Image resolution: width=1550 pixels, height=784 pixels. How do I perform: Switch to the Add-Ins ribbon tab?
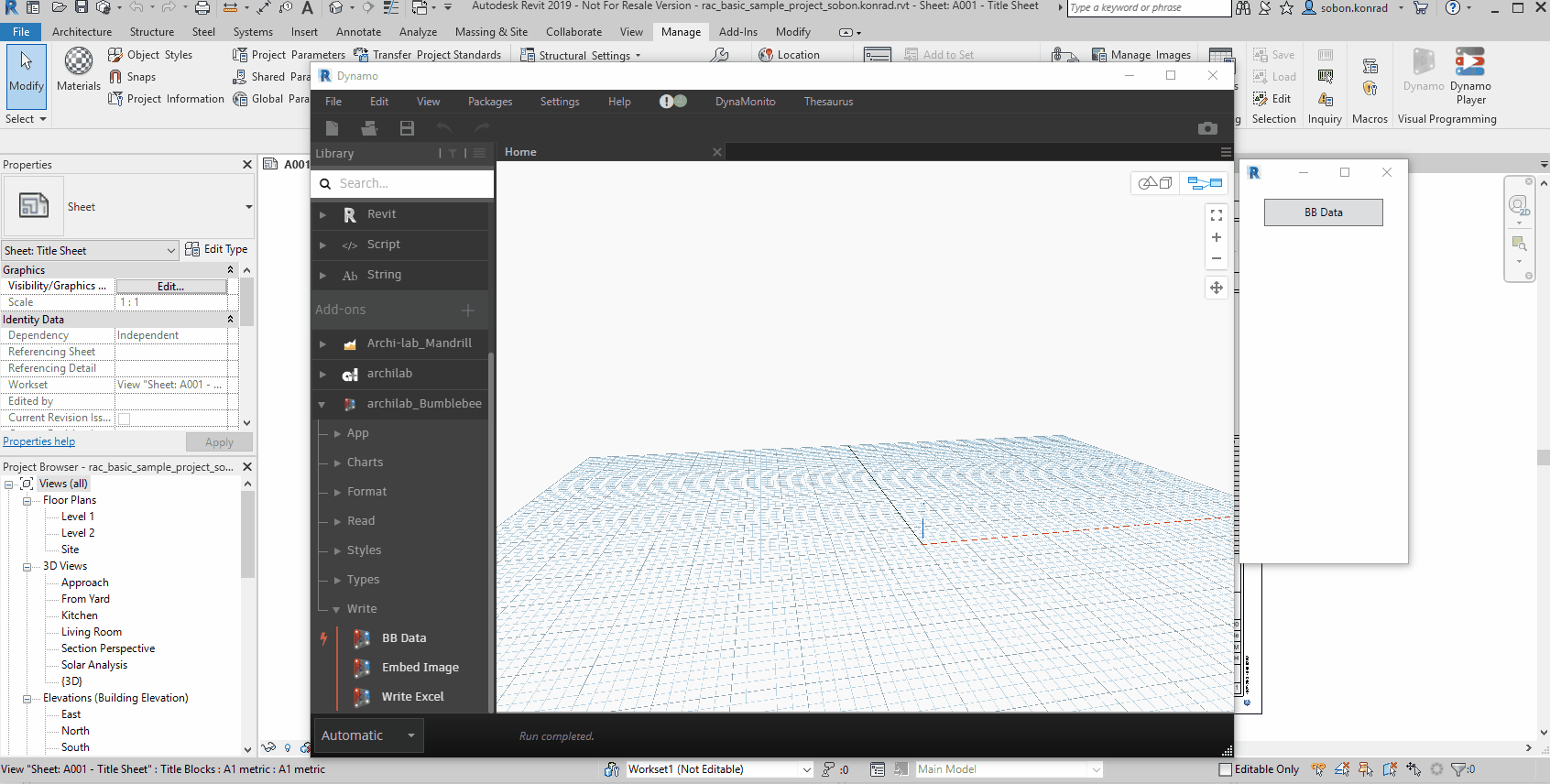[738, 32]
